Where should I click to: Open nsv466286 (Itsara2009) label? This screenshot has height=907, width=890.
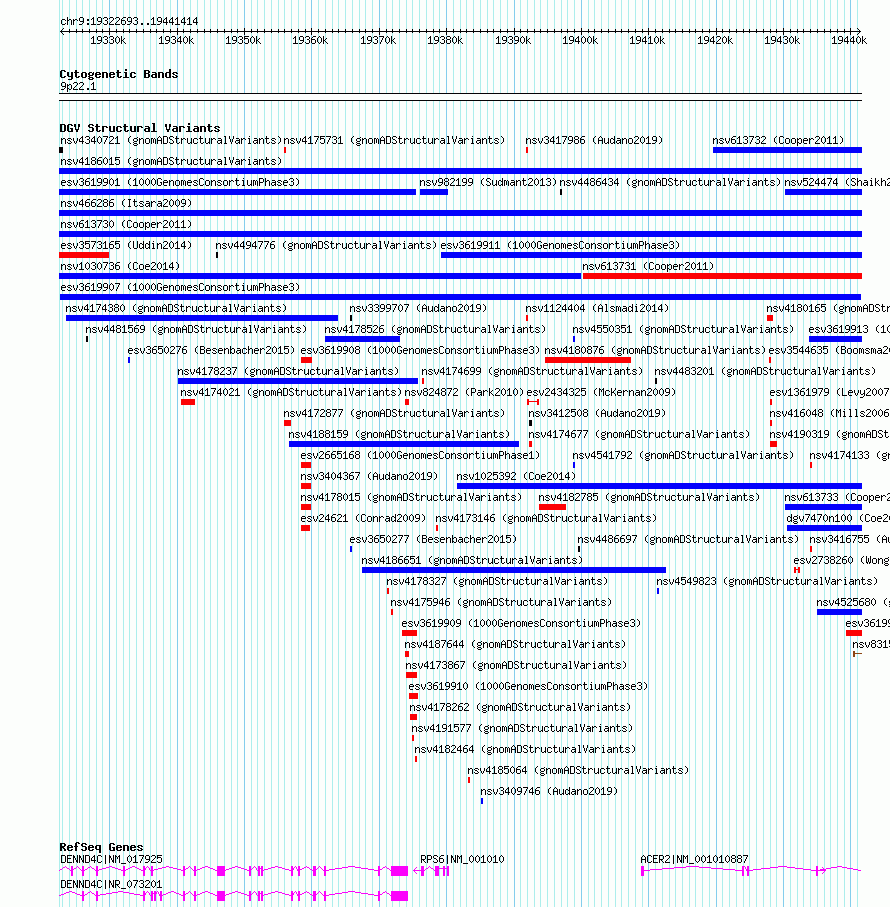pos(125,204)
